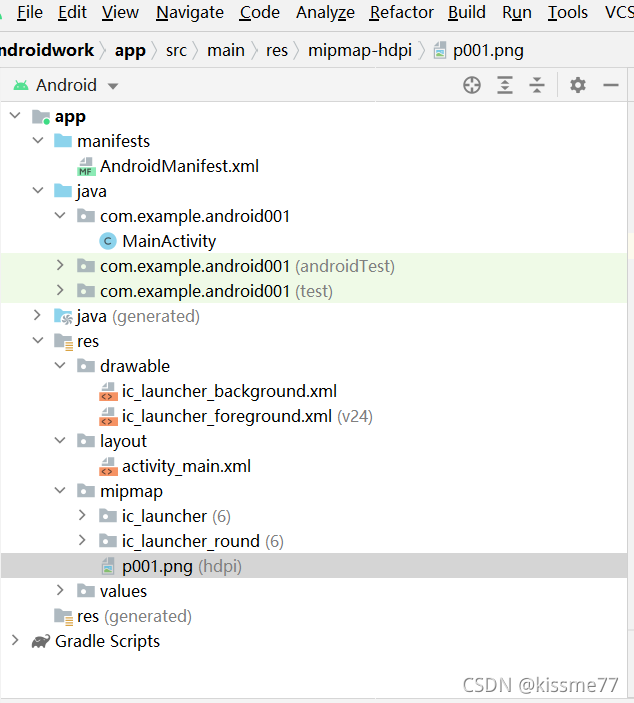634x703 pixels.
Task: Expand the androidTest package
Action: coord(60,265)
